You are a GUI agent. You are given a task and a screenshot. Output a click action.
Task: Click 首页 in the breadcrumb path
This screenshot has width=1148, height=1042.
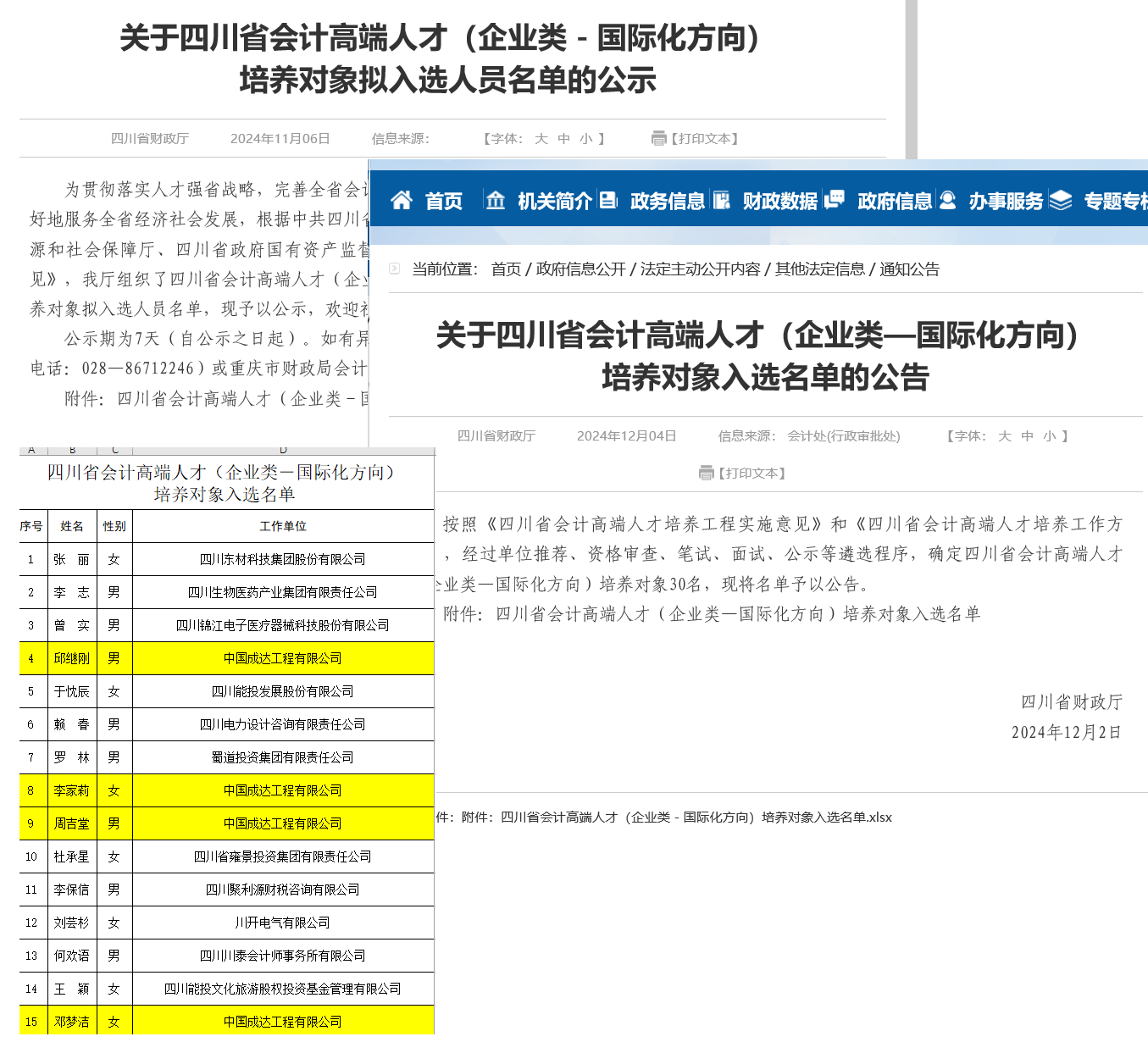pyautogui.click(x=506, y=269)
